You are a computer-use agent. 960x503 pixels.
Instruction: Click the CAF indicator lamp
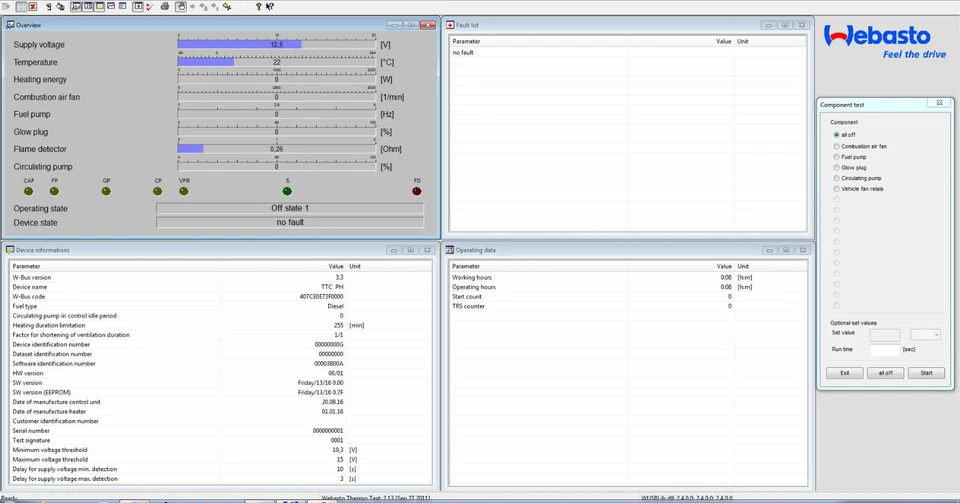click(x=29, y=192)
